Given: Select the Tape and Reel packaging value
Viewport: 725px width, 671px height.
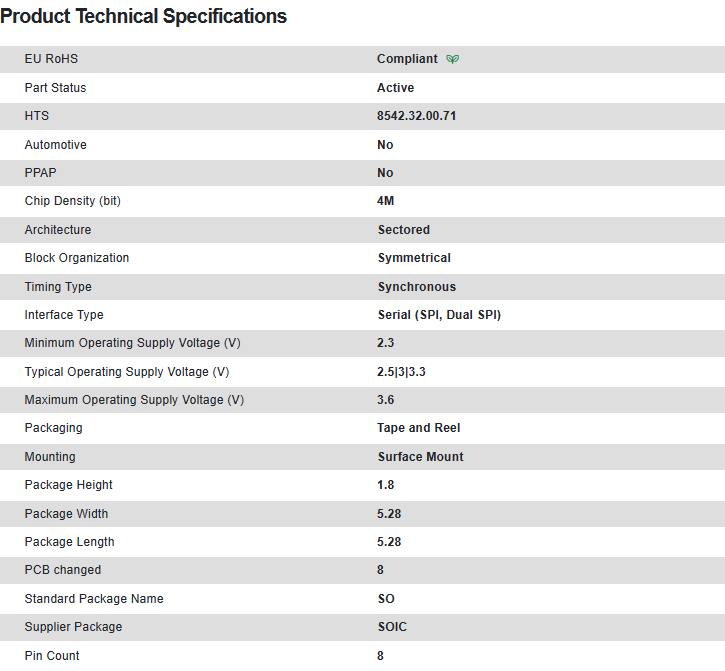Looking at the screenshot, I should click(419, 428).
